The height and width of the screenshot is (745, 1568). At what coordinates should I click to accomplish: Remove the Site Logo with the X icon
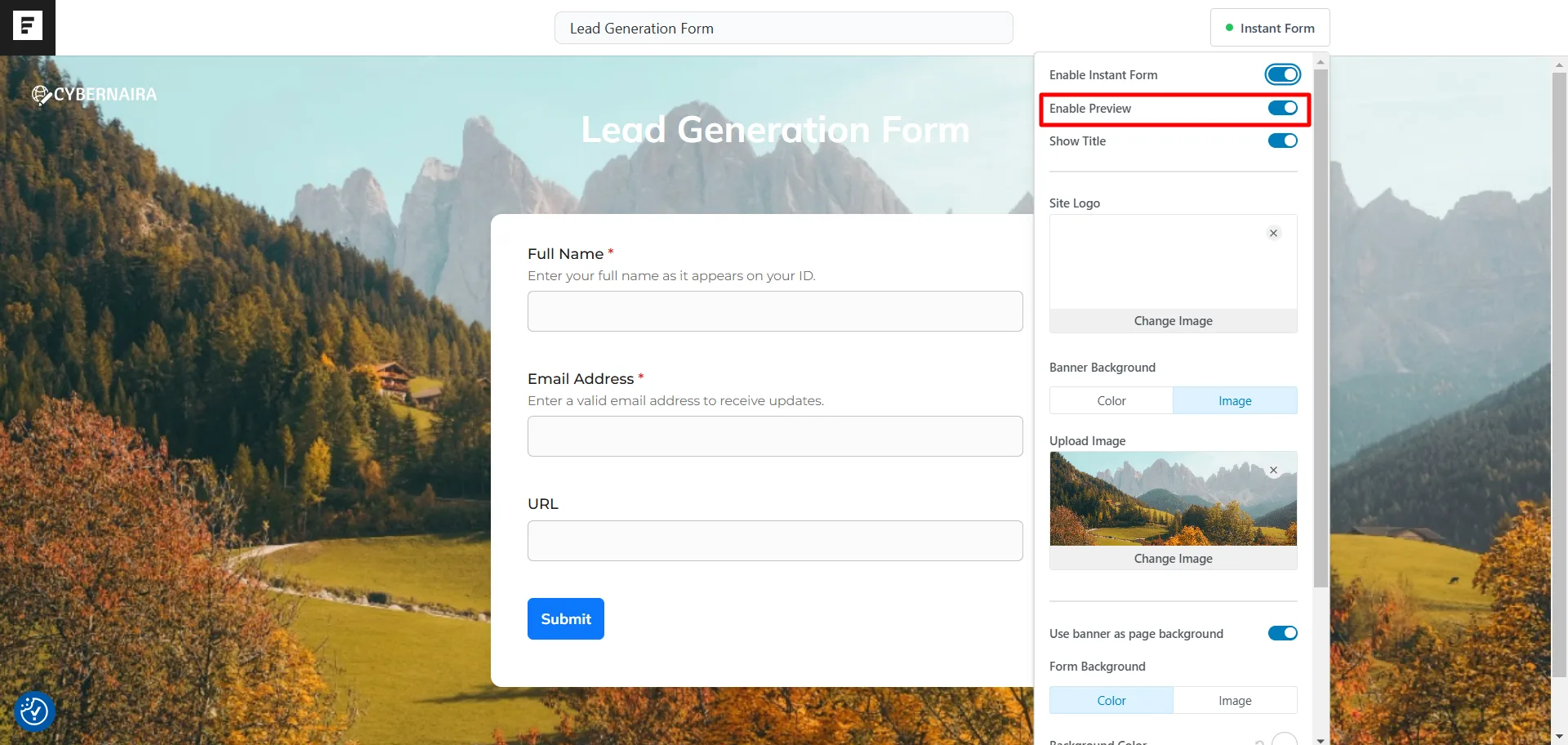coord(1272,233)
